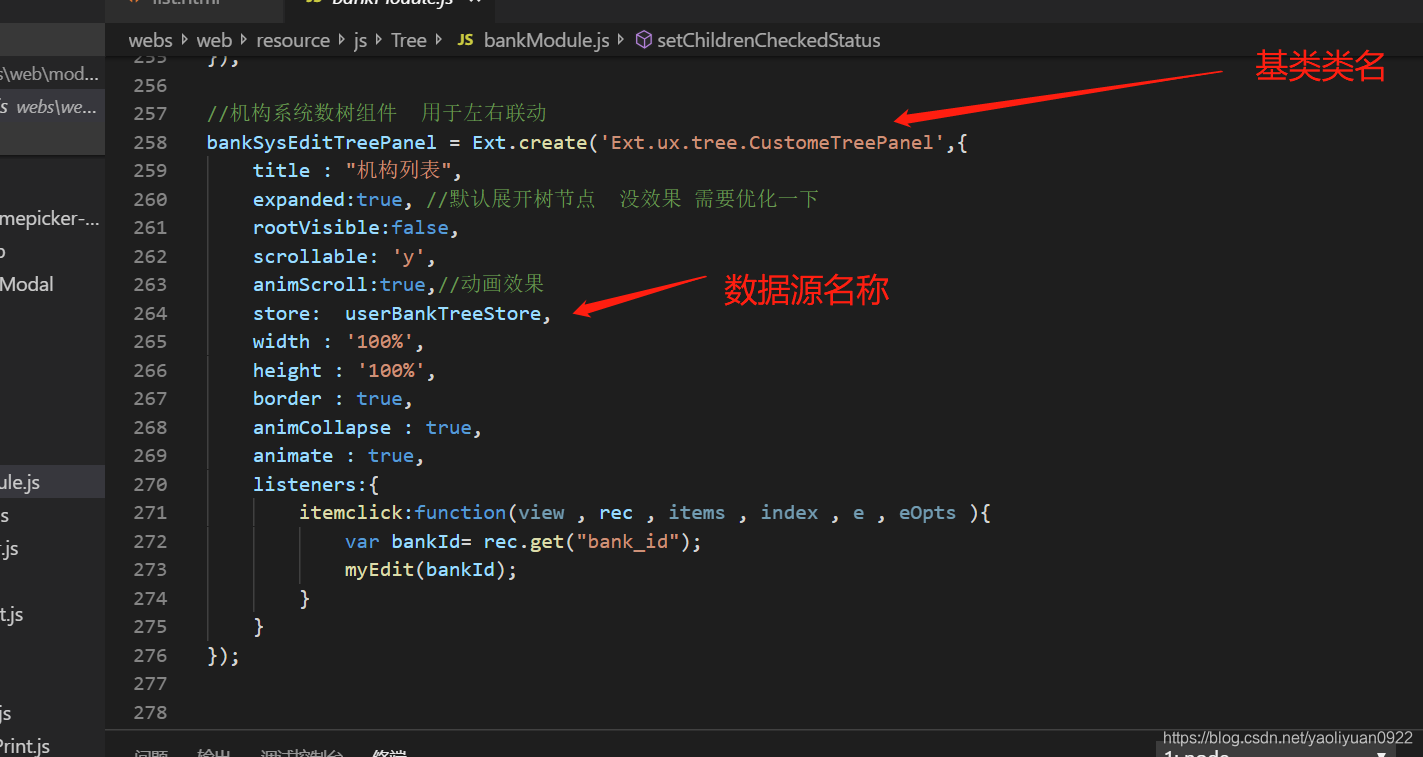Open the bankModule.js breadcrumb file
This screenshot has width=1423, height=757.
point(546,40)
